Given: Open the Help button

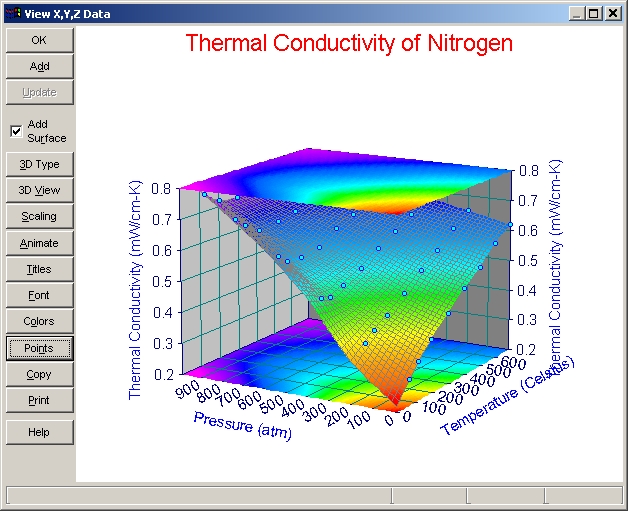Looking at the screenshot, I should pos(39,432).
